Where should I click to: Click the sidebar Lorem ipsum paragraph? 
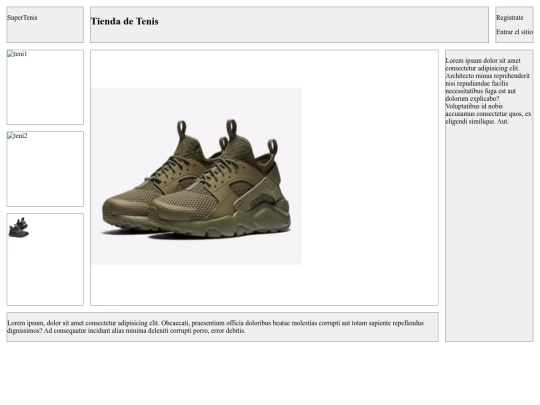coord(488,91)
